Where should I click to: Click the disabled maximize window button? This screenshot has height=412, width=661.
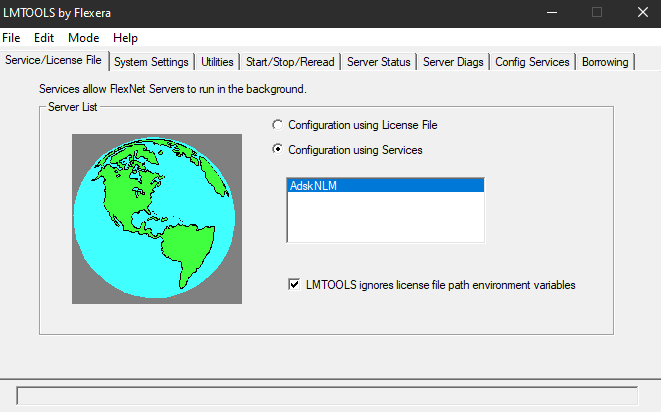(x=597, y=13)
